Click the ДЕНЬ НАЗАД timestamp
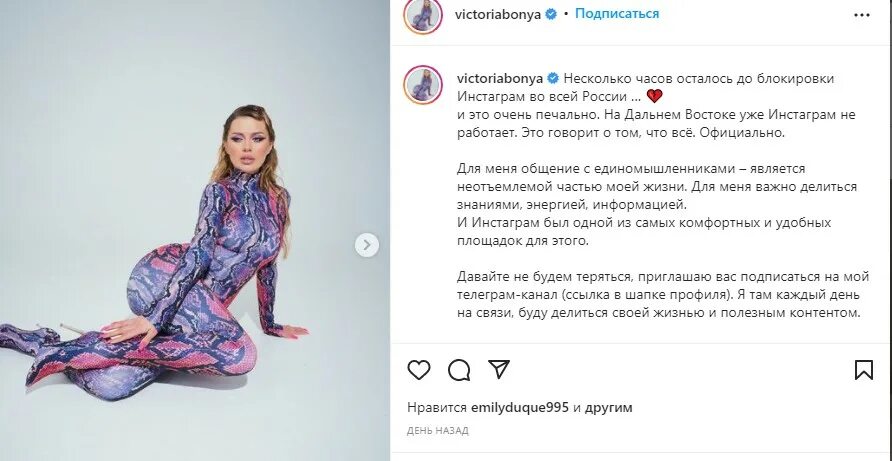The image size is (892, 461). tap(438, 431)
